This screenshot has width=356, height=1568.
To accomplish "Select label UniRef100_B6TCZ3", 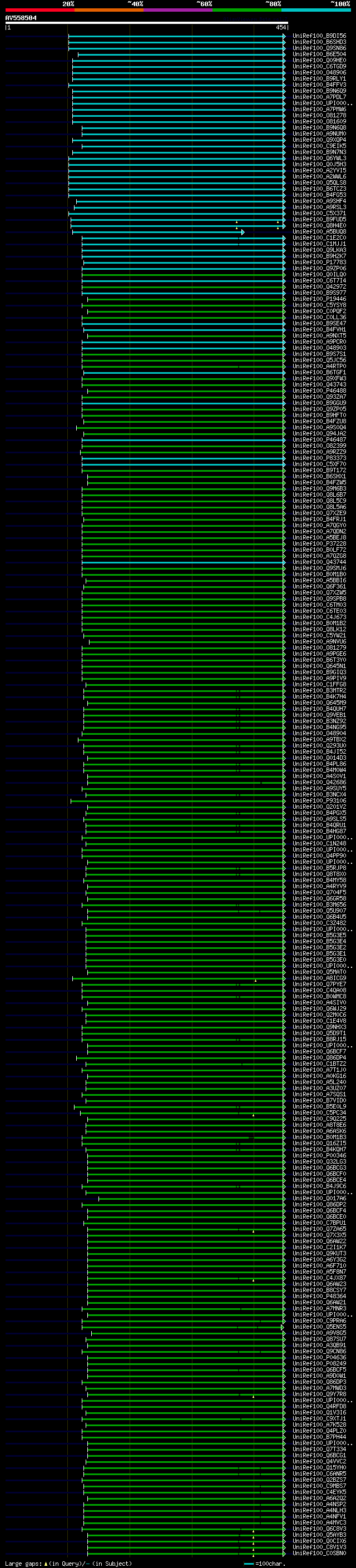I will [319, 189].
